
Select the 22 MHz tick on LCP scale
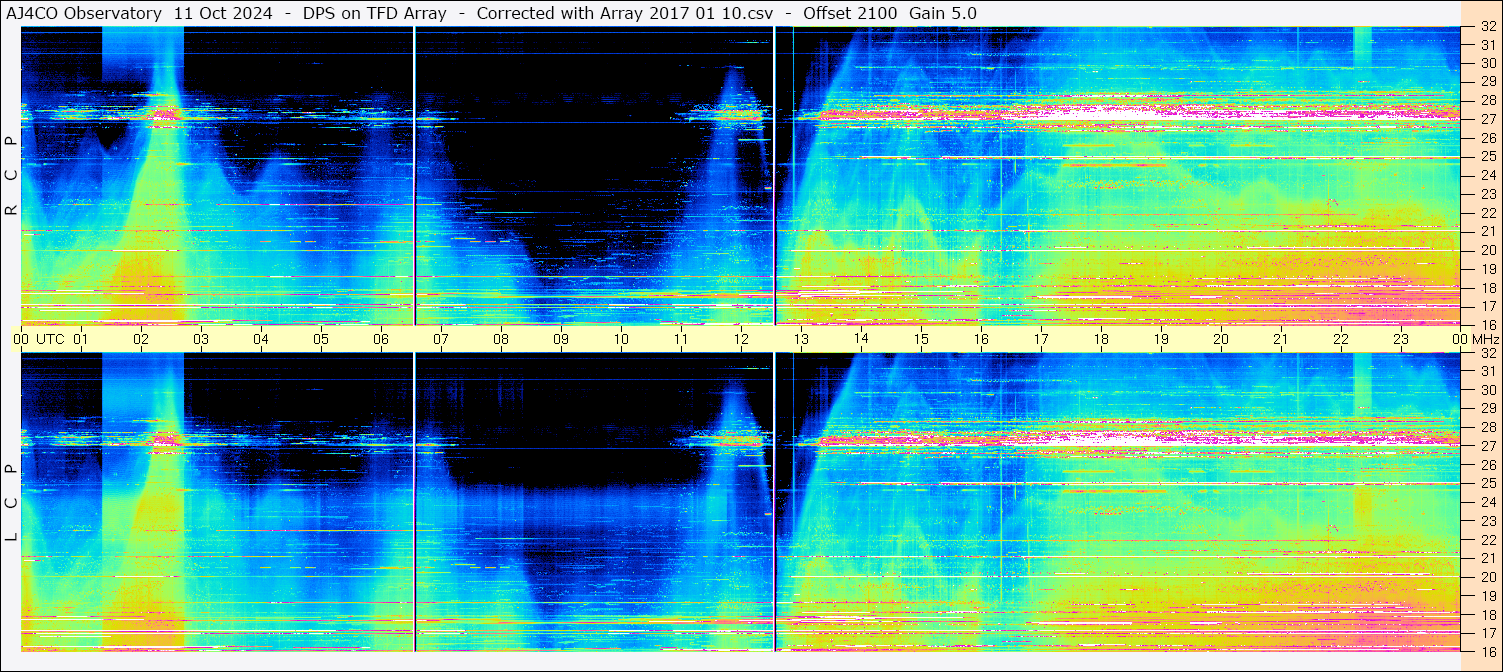tap(1488, 539)
